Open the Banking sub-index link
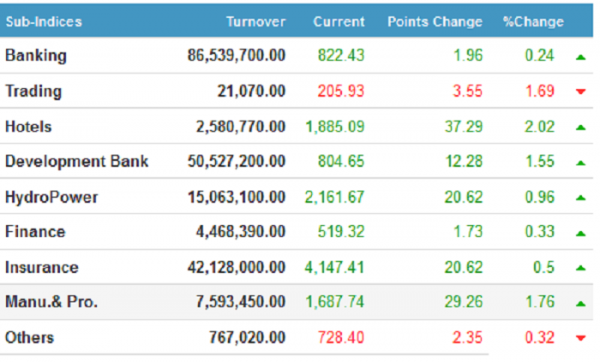This screenshot has width=600, height=362. [x=36, y=56]
